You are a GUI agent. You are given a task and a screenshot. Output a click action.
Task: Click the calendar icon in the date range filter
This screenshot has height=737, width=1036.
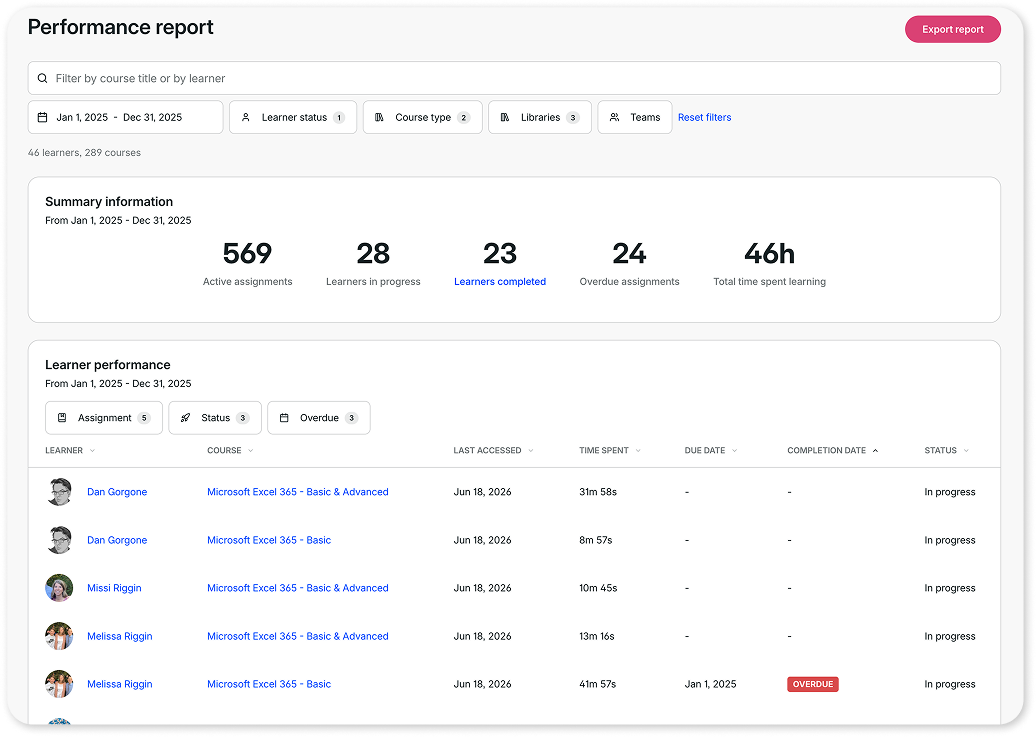pos(42,117)
